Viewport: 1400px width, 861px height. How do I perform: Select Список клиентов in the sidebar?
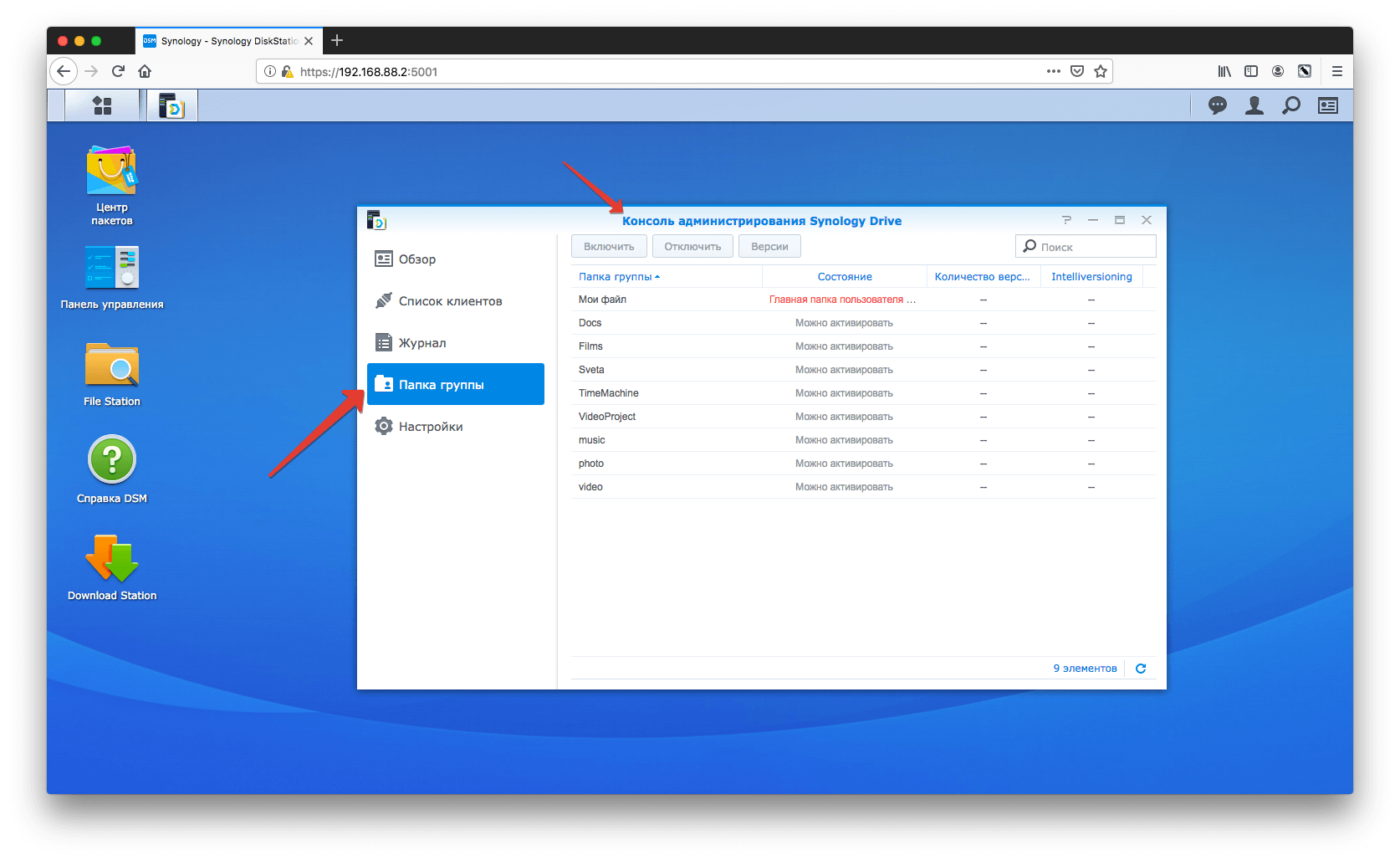point(456,301)
